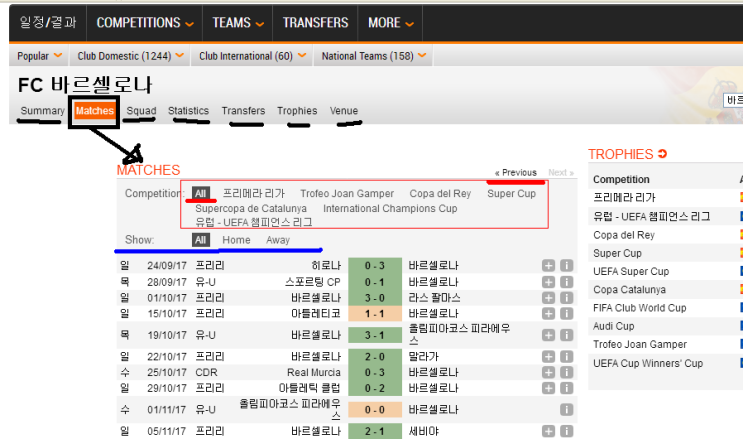Expand Club International (60) dropdown

252,56
